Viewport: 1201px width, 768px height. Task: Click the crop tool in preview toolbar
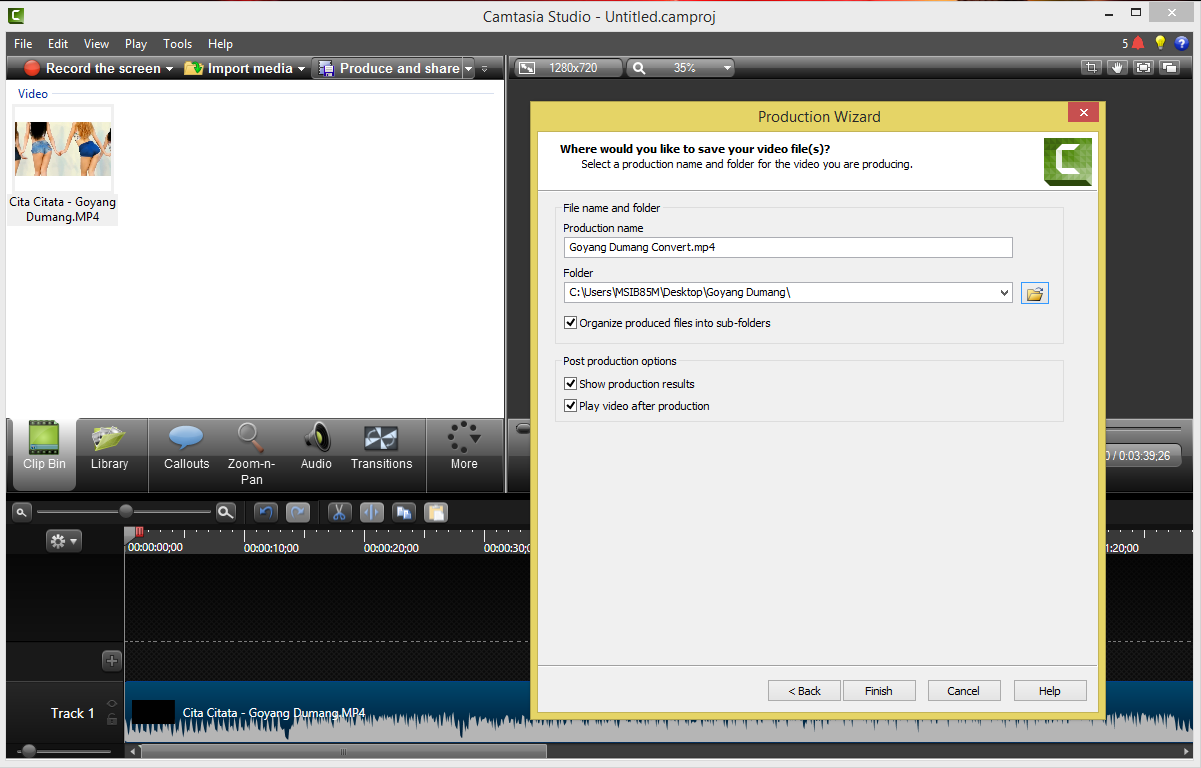1091,68
